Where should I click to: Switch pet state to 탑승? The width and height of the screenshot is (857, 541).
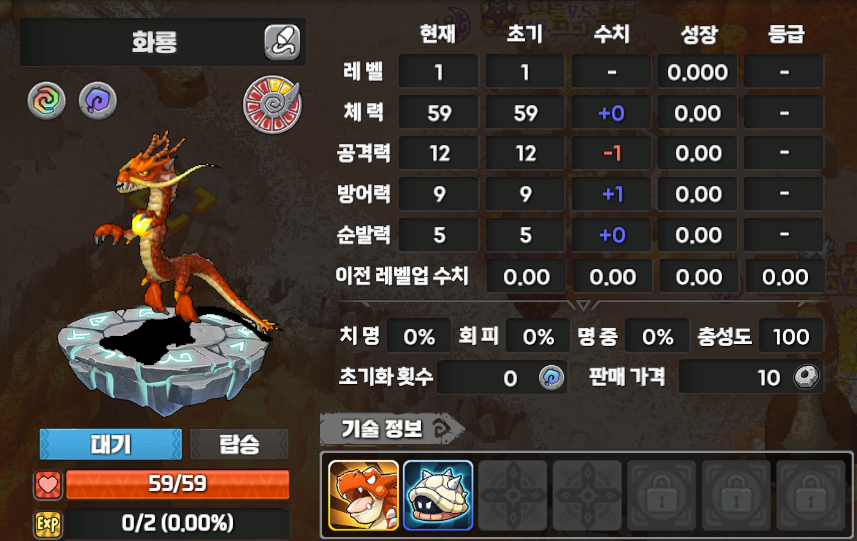click(239, 444)
